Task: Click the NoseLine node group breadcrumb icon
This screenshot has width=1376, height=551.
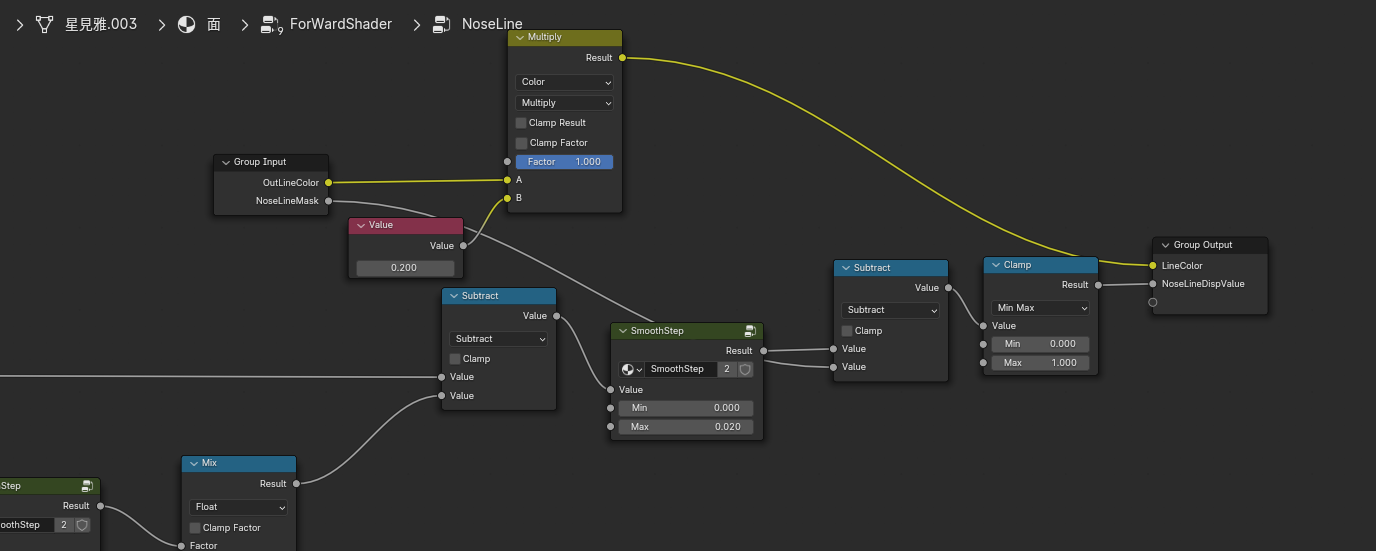Action: (x=442, y=25)
